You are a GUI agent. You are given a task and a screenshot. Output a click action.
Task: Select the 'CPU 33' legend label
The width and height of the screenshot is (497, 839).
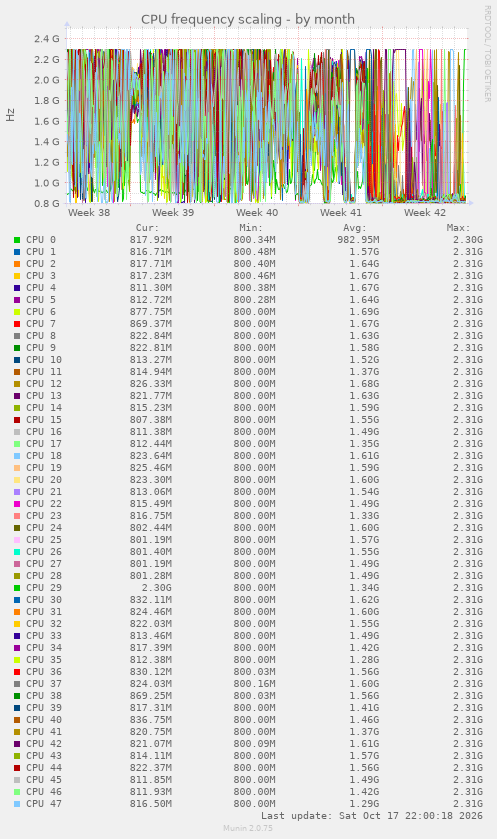tap(44, 636)
